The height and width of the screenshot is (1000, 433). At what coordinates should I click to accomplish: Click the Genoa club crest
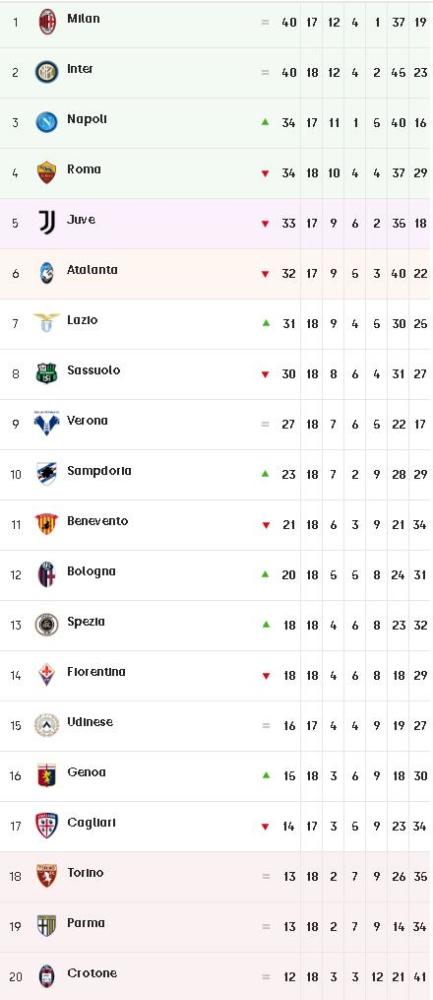pyautogui.click(x=47, y=775)
